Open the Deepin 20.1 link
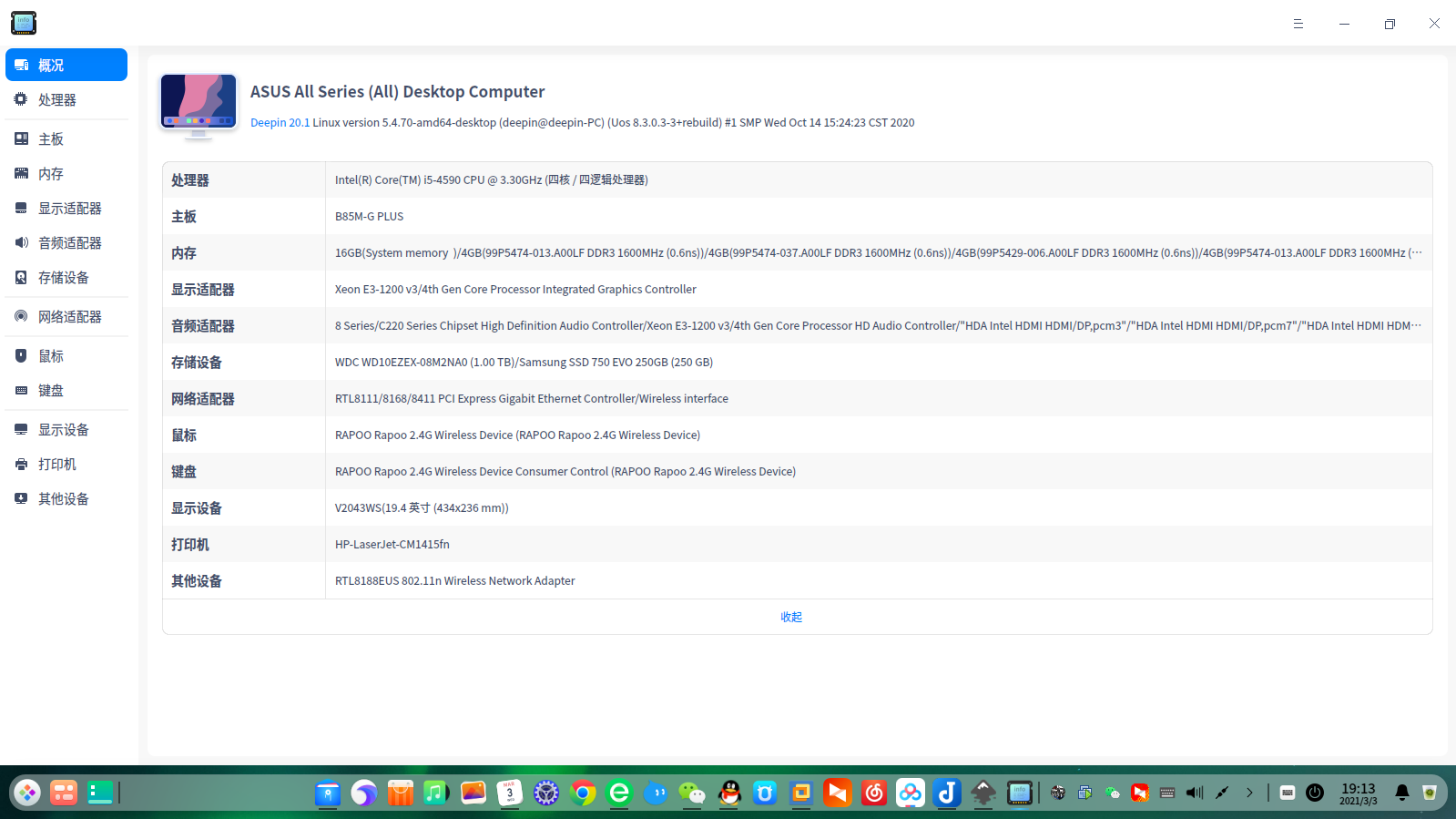Screen dimensions: 1456x819 280,123
